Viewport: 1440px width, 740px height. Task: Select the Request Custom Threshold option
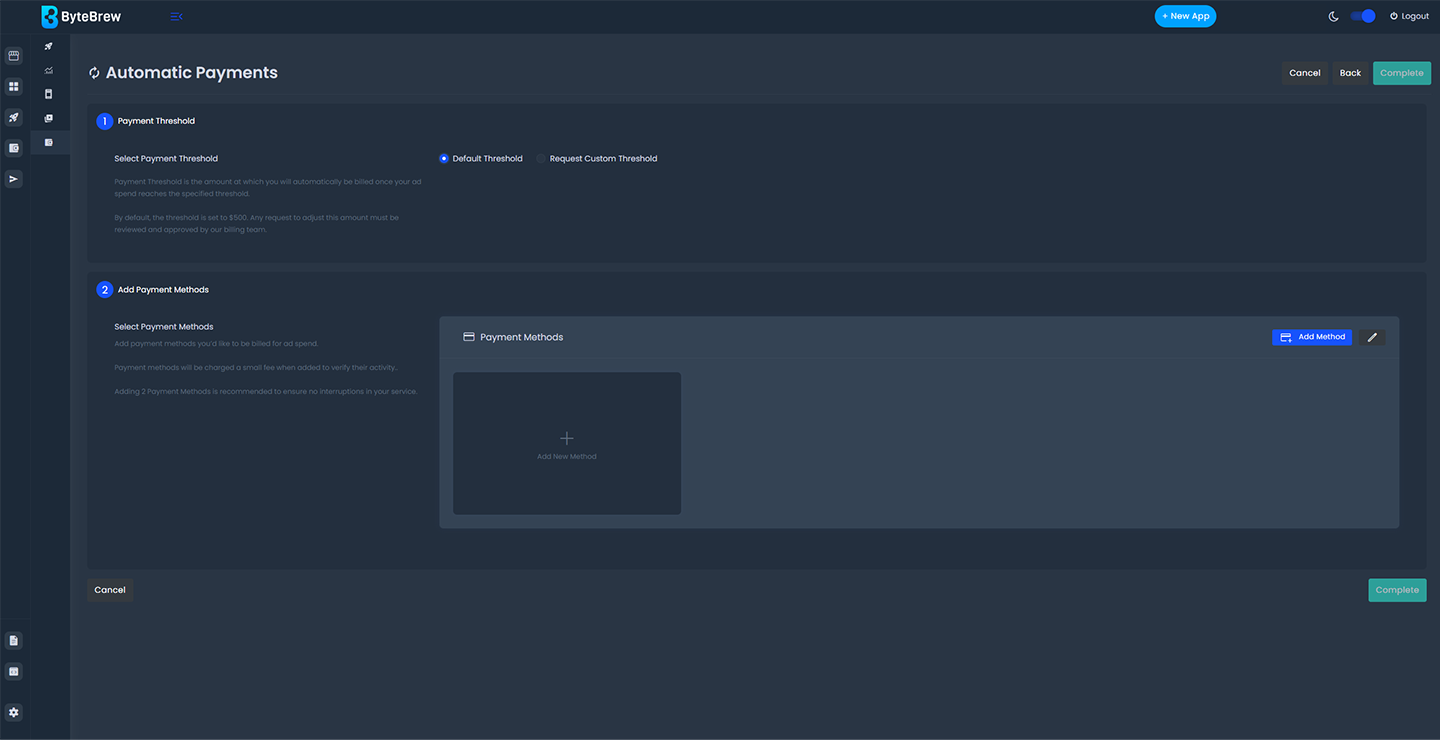[x=541, y=159]
